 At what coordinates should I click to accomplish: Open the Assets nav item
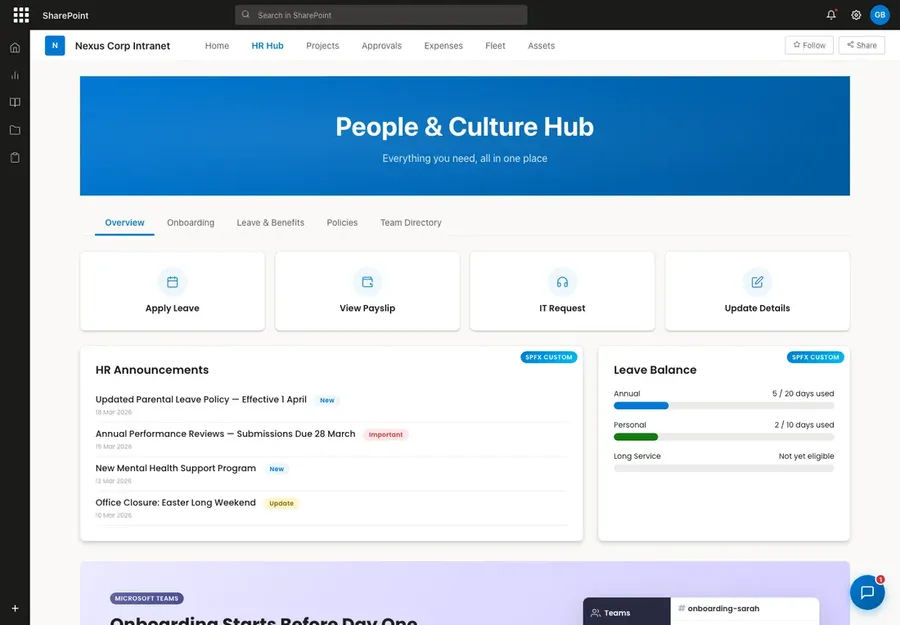coord(541,45)
